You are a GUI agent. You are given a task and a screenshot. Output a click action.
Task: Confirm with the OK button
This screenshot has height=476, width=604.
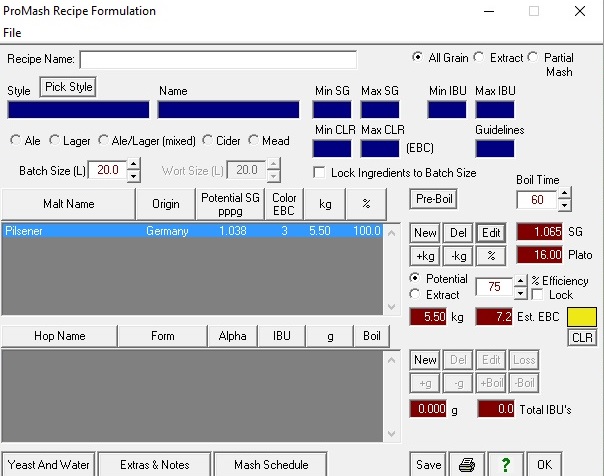pyautogui.click(x=544, y=464)
